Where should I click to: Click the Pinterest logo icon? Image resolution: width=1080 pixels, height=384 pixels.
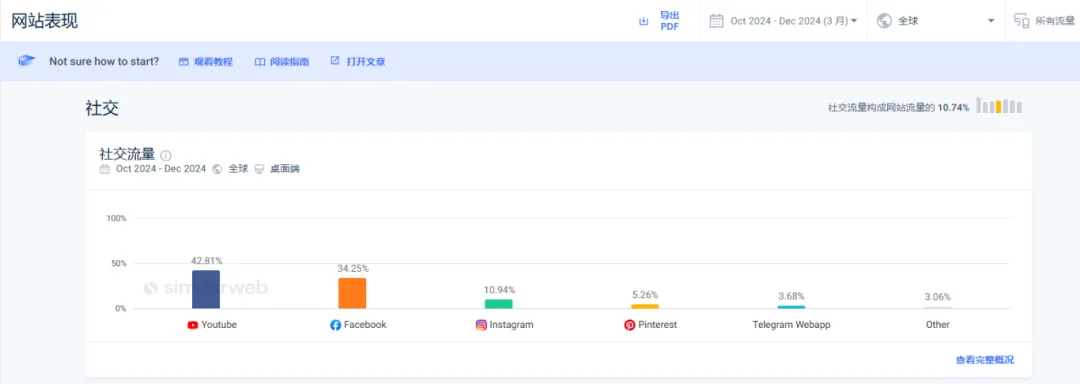[x=630, y=325]
